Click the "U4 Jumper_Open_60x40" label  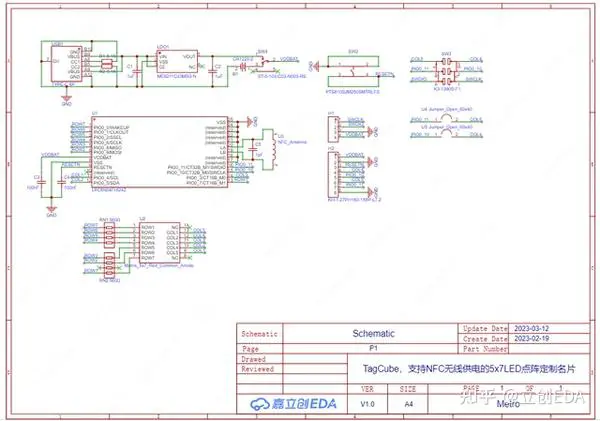point(447,109)
